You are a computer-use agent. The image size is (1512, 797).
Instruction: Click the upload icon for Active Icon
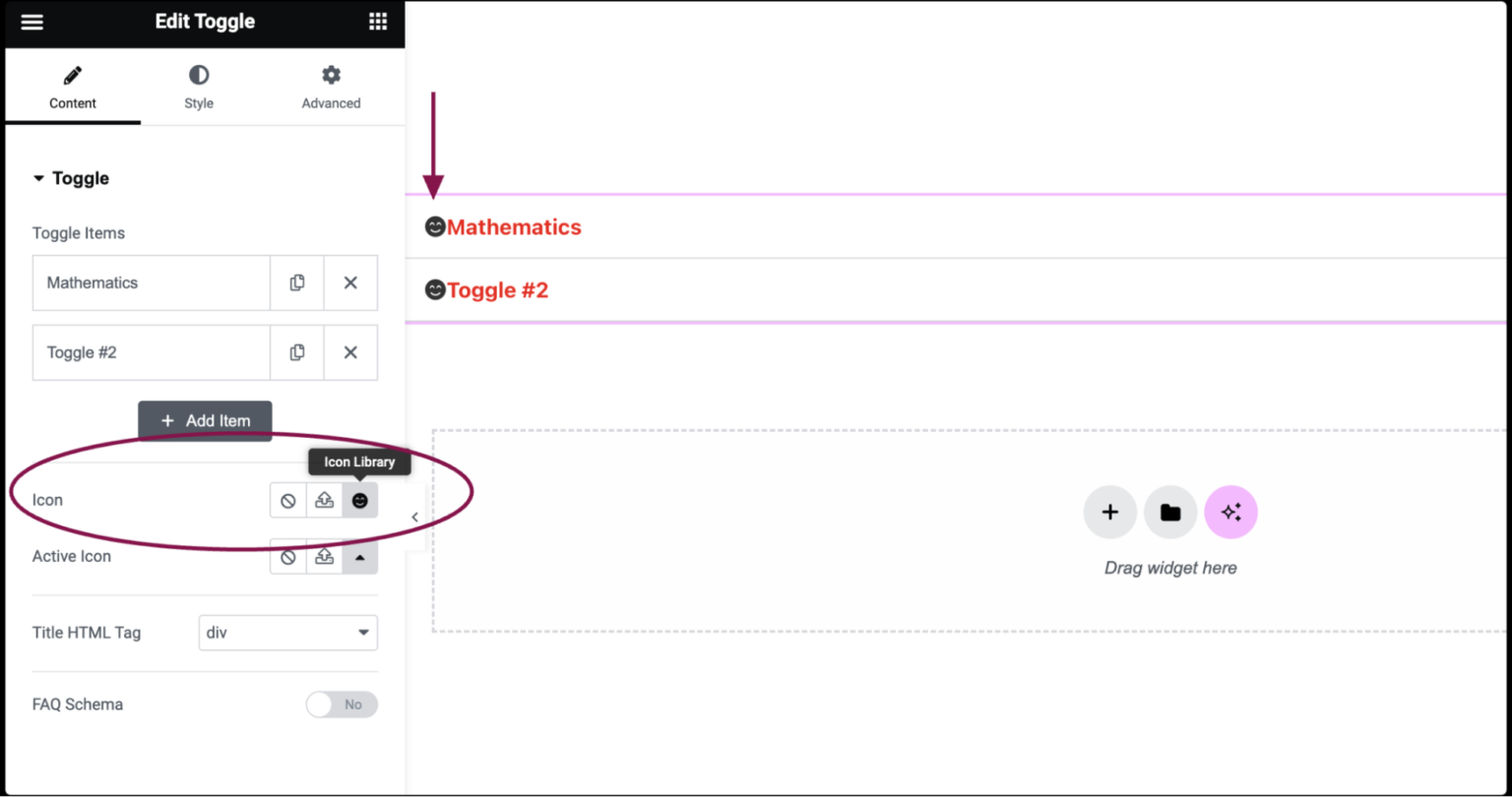point(324,556)
